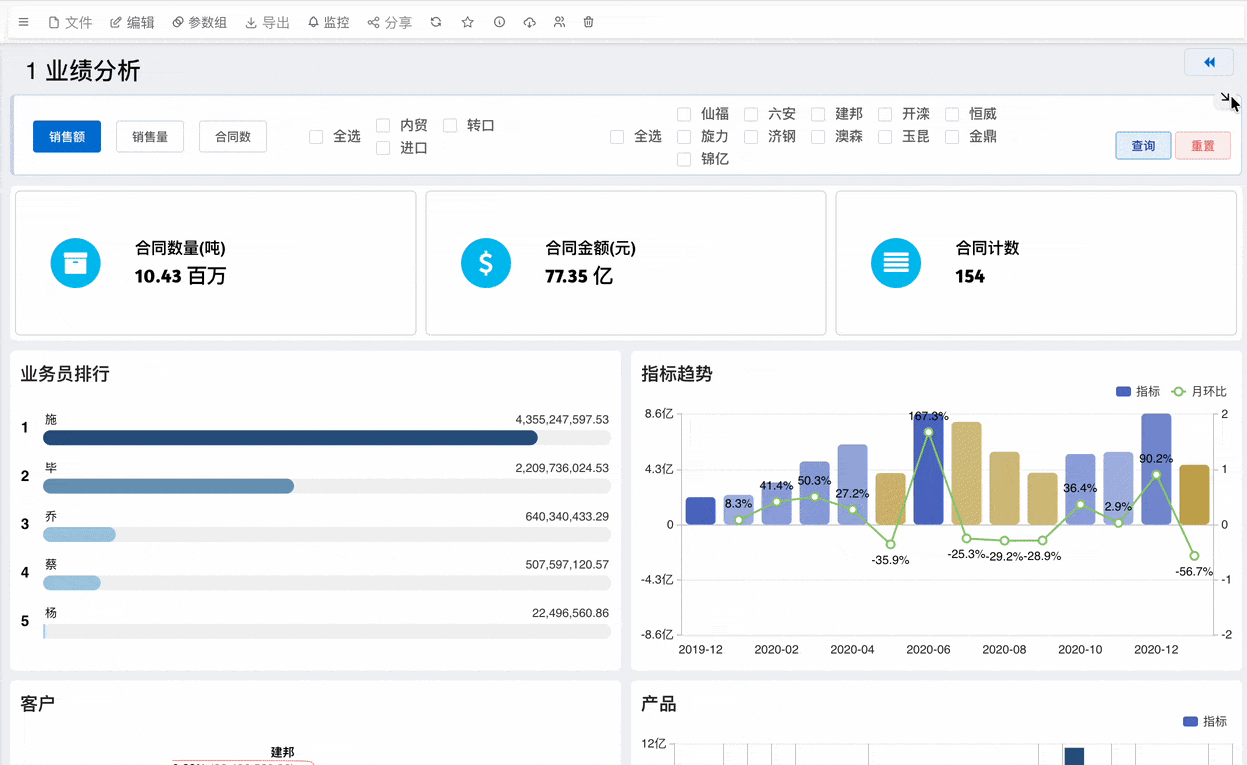Click the 查询 button
This screenshot has height=765, width=1247.
click(1143, 146)
